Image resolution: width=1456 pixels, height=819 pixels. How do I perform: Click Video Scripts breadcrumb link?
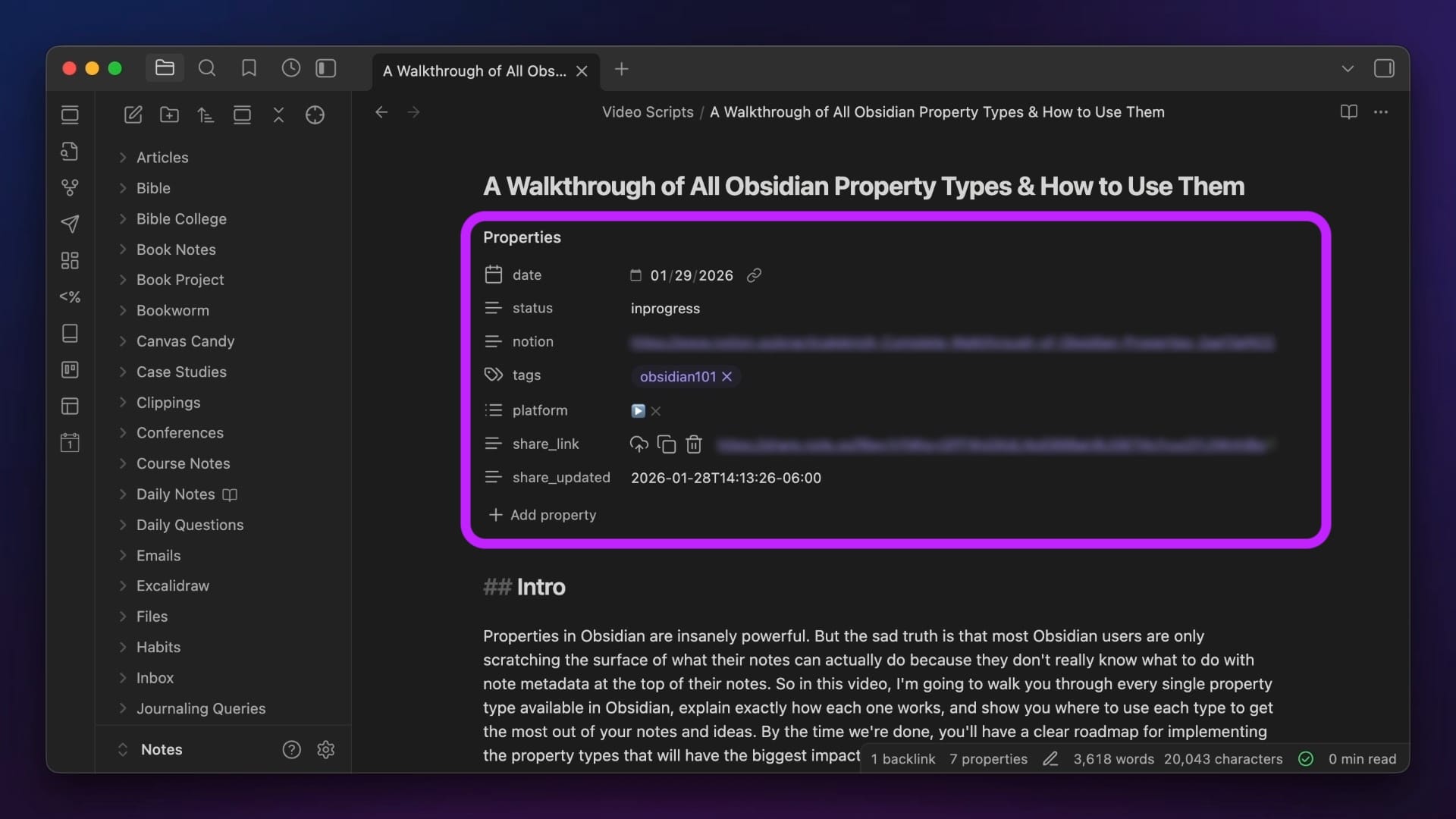(647, 112)
